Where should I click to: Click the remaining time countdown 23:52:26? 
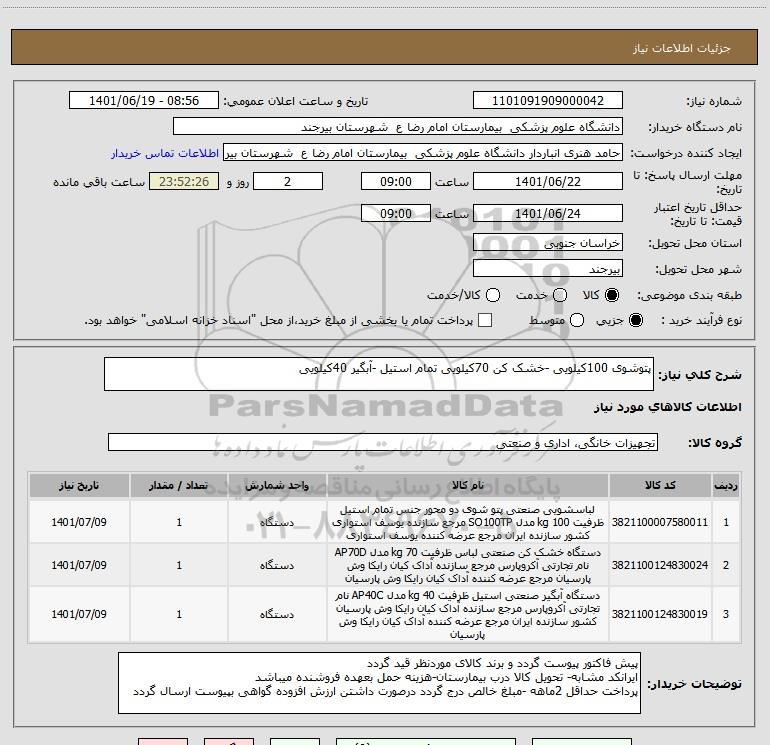[x=184, y=181]
